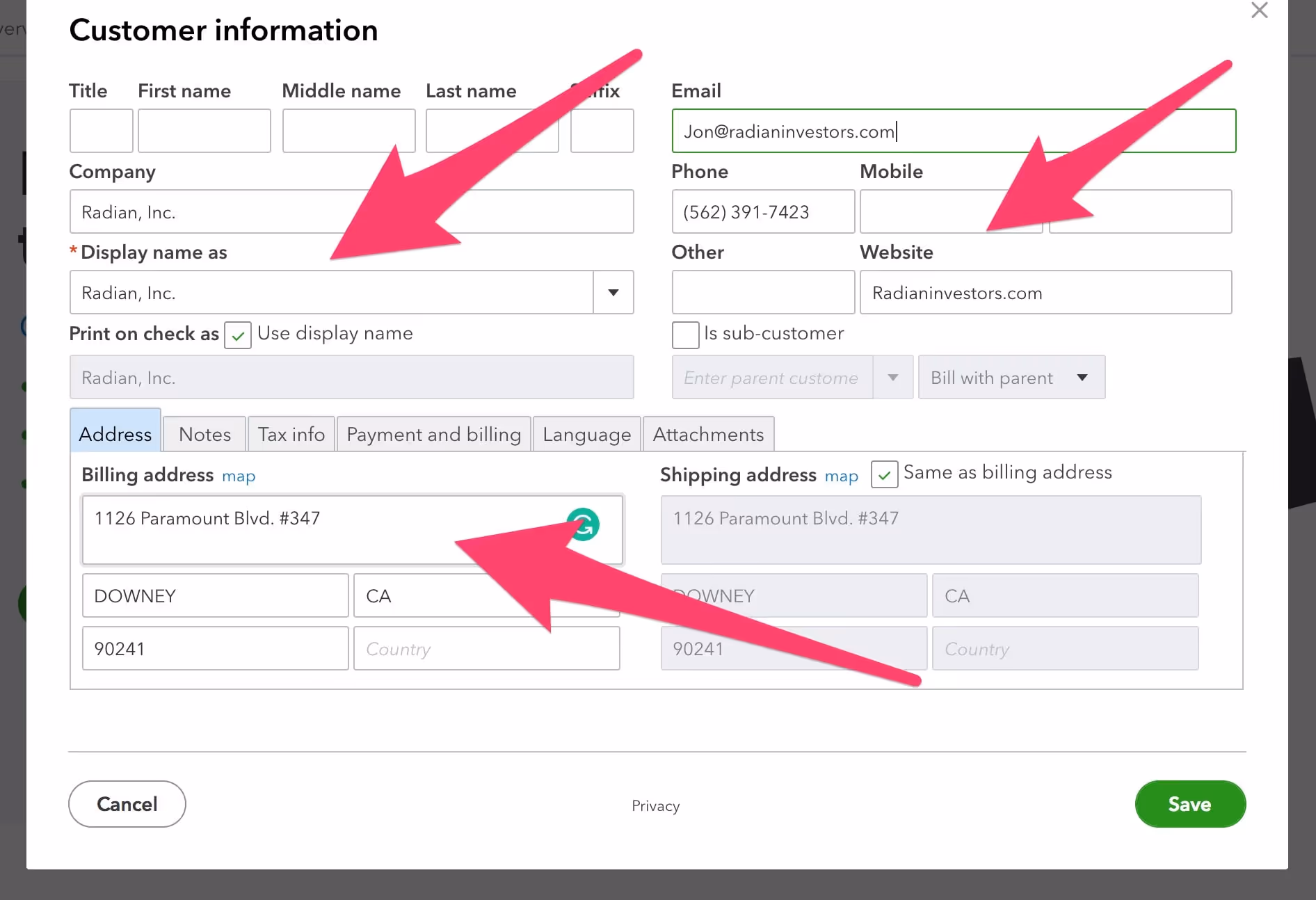Viewport: 1316px width, 900px height.
Task: Switch to the Notes tab
Action: tap(204, 434)
